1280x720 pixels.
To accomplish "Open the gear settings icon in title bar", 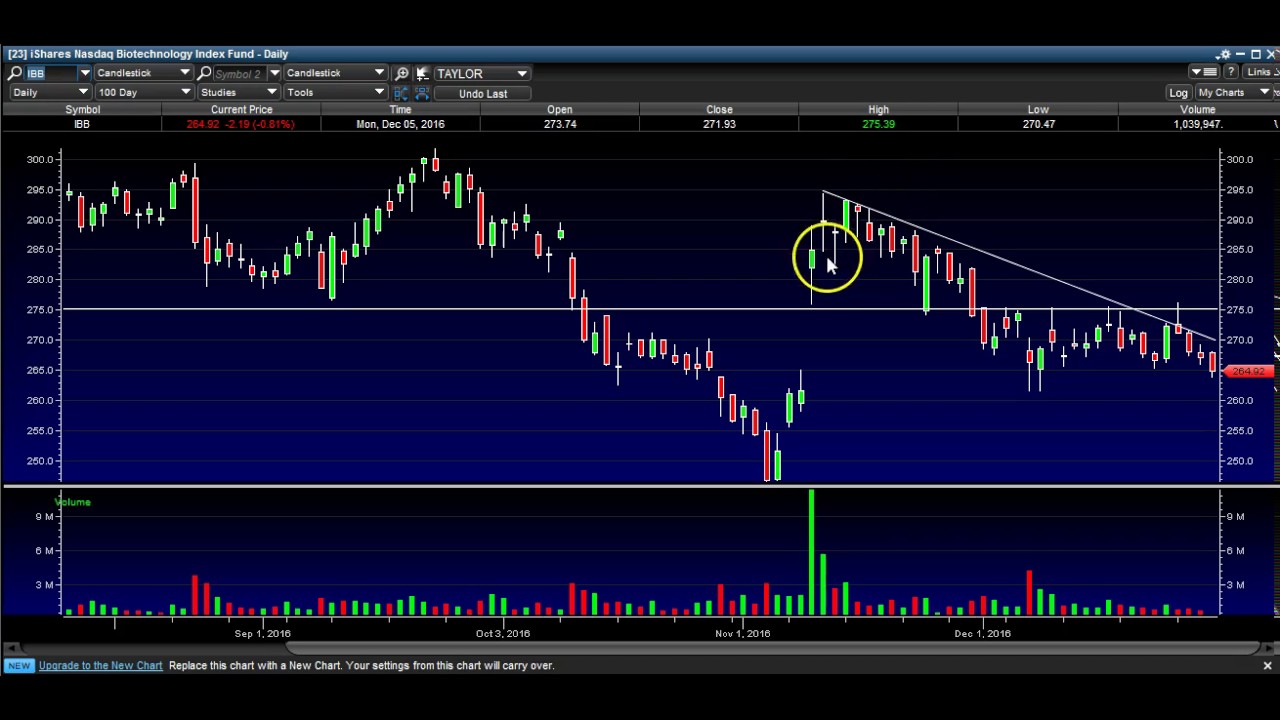I will [x=1223, y=55].
